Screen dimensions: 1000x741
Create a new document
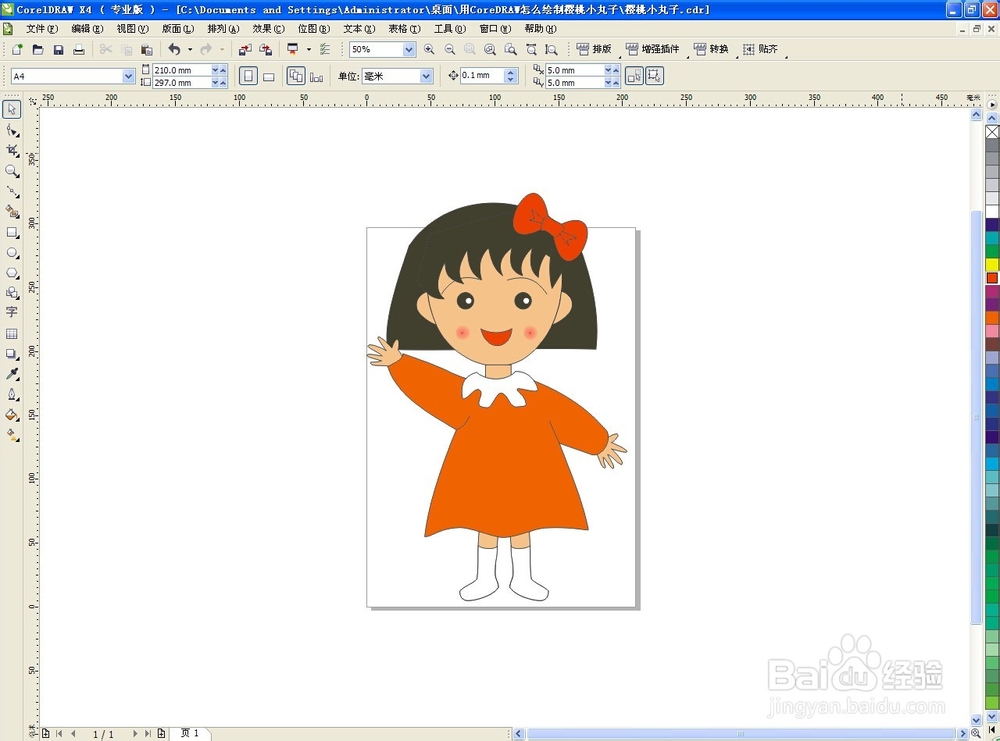(17, 49)
